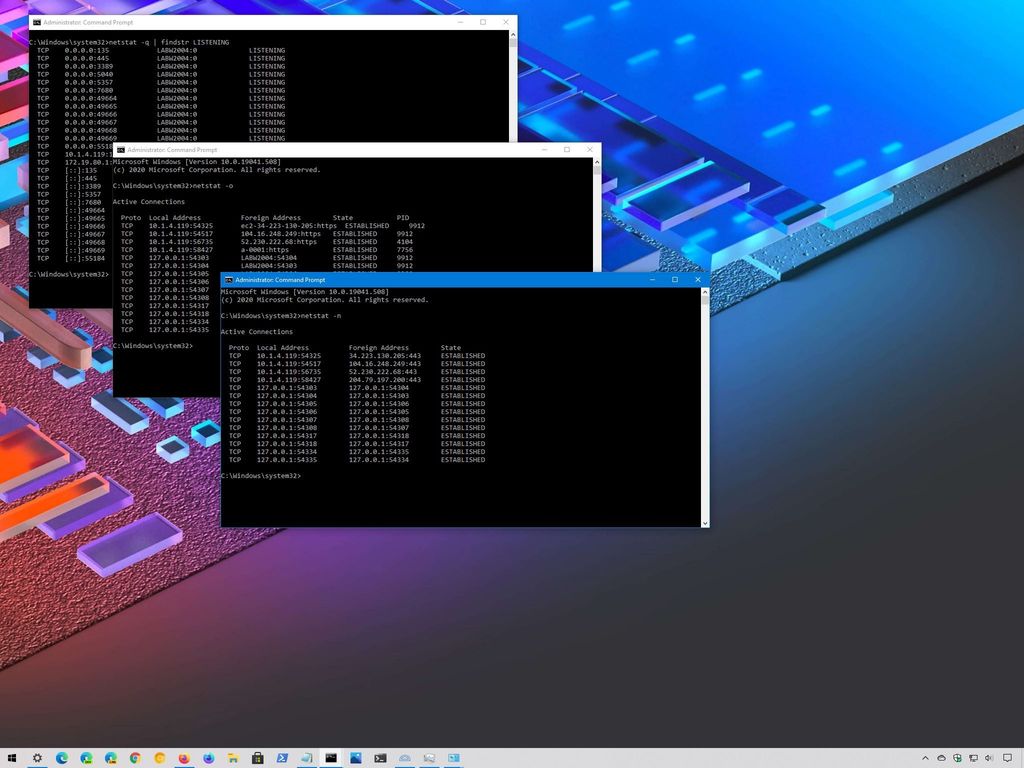Viewport: 1024px width, 768px height.
Task: Open OneDrive from the system tray
Action: [942, 758]
